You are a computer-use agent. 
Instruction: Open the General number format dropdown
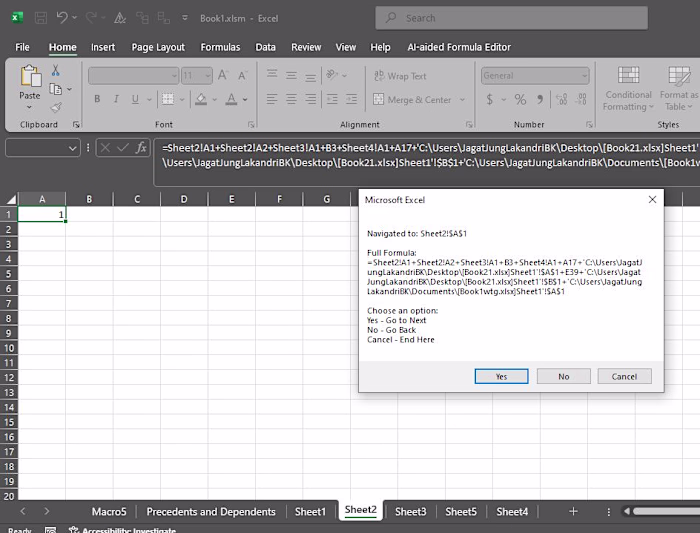[584, 76]
